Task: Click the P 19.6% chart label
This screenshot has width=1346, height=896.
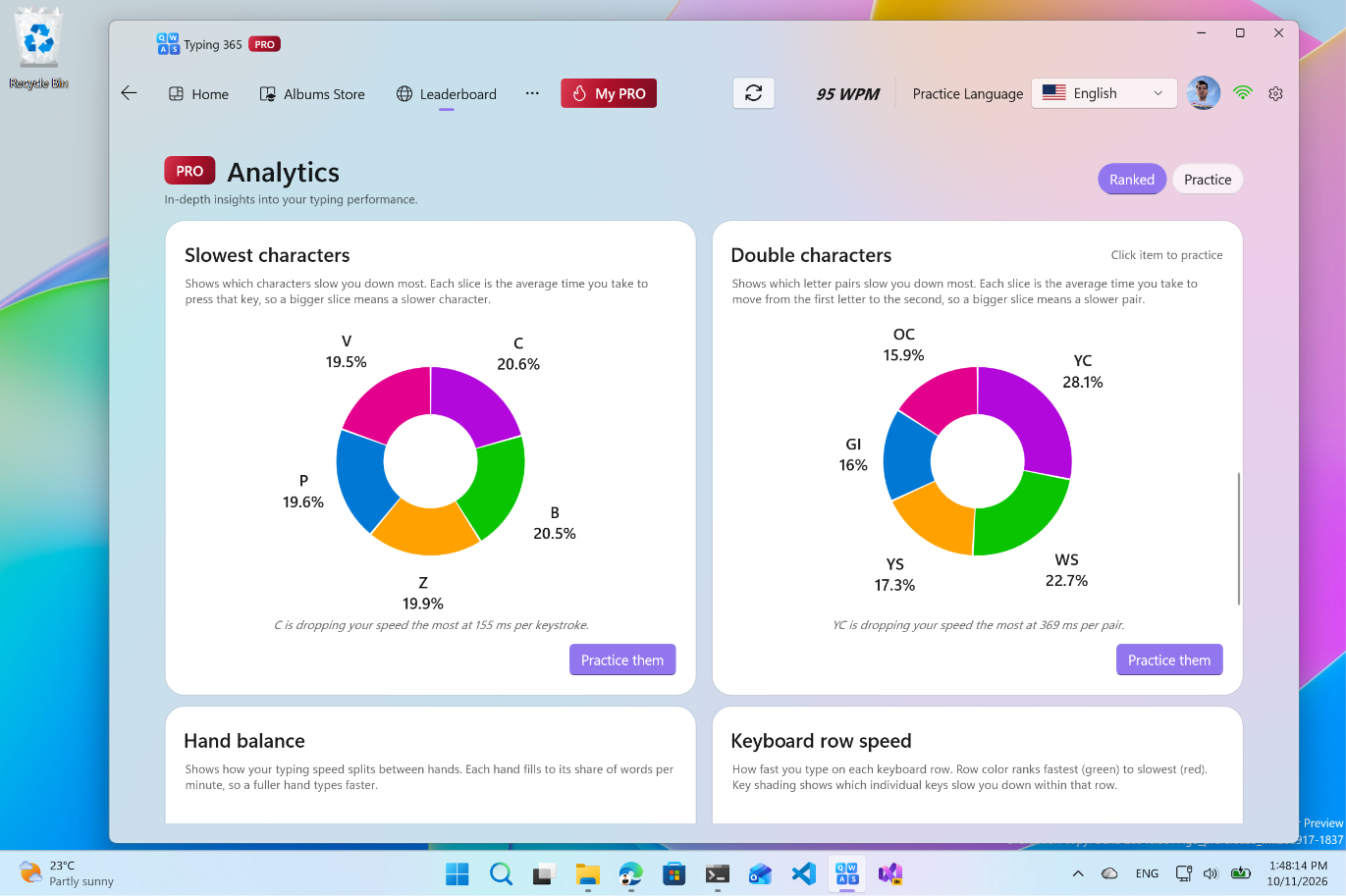Action: click(303, 492)
